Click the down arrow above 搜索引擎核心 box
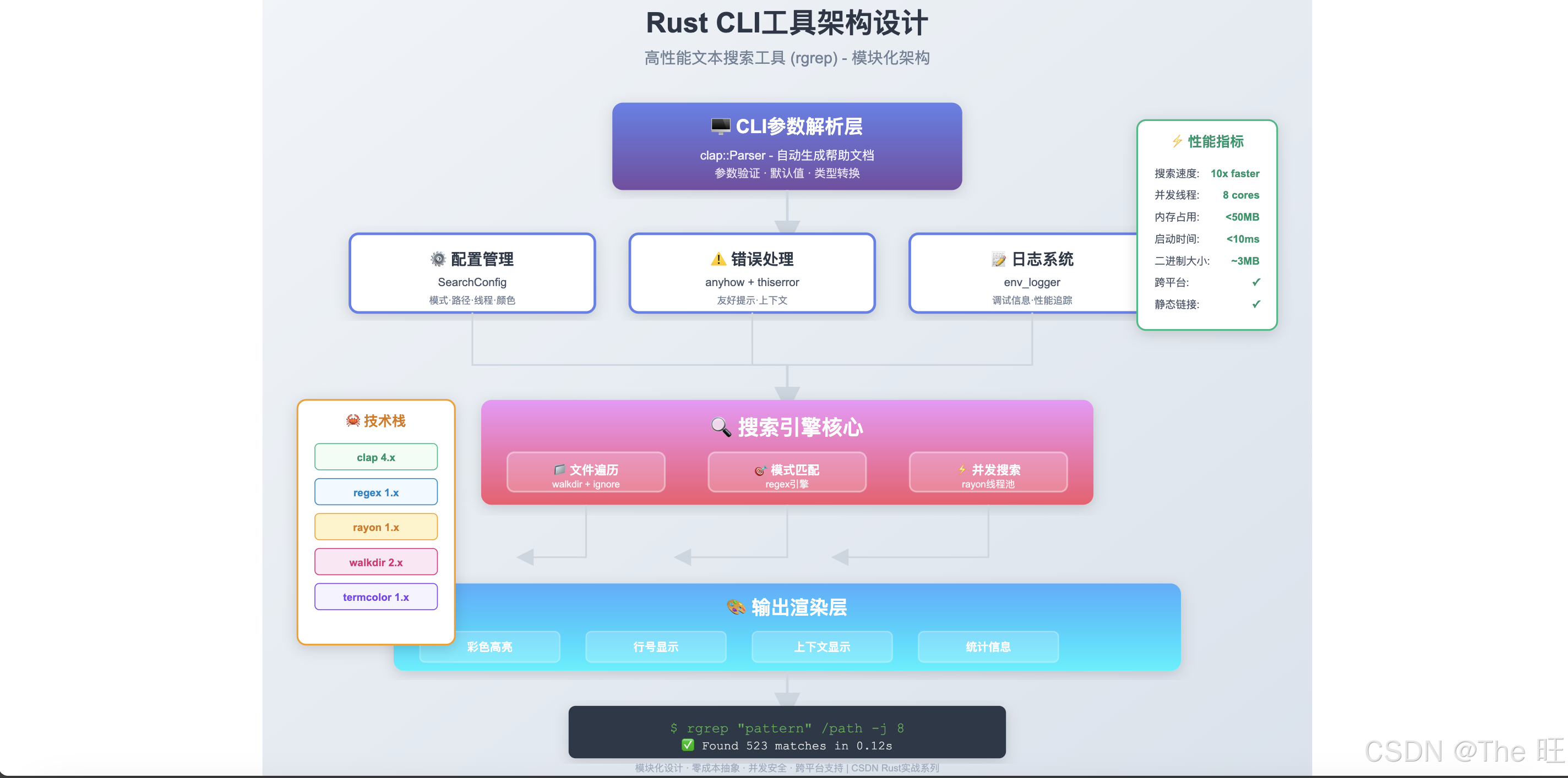This screenshot has width=1568, height=778. 787,392
